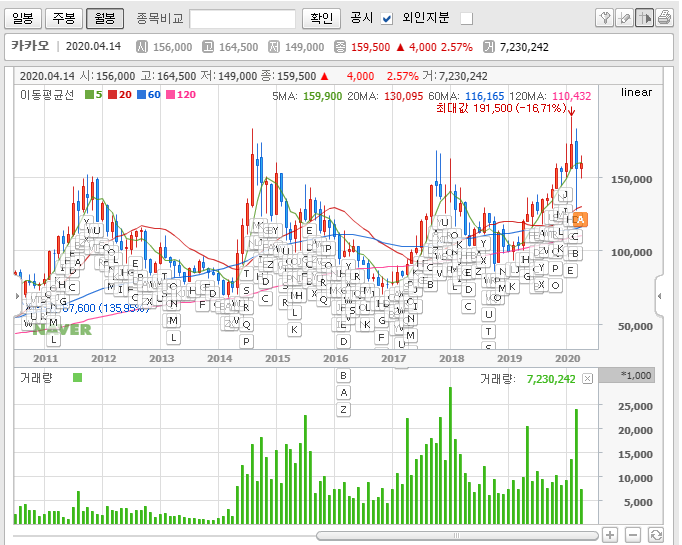Print the chart with printer icon
The width and height of the screenshot is (682, 545).
tap(664, 18)
